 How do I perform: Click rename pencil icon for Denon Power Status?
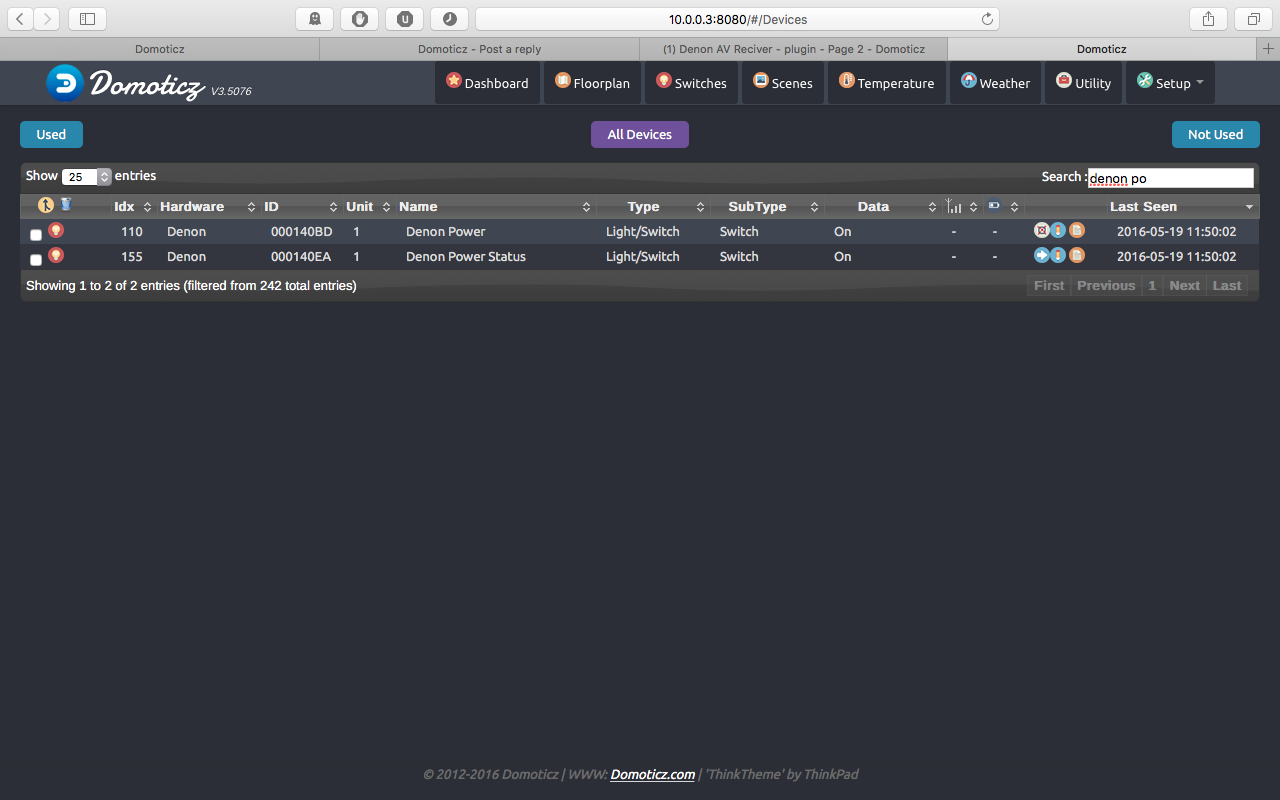point(1058,255)
